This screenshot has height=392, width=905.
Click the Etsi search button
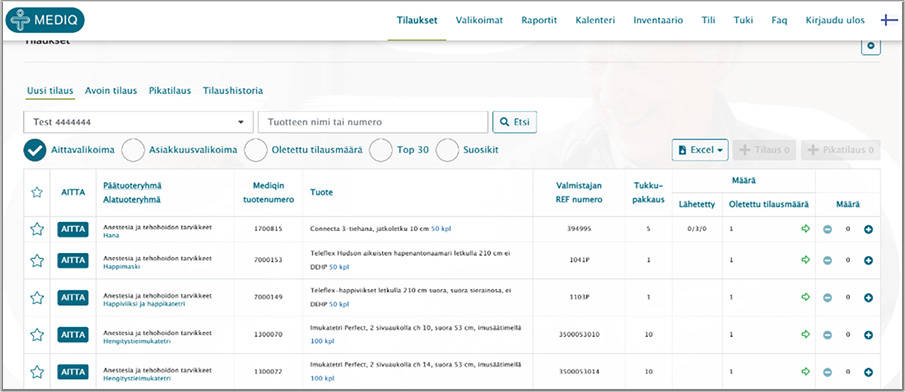[514, 122]
